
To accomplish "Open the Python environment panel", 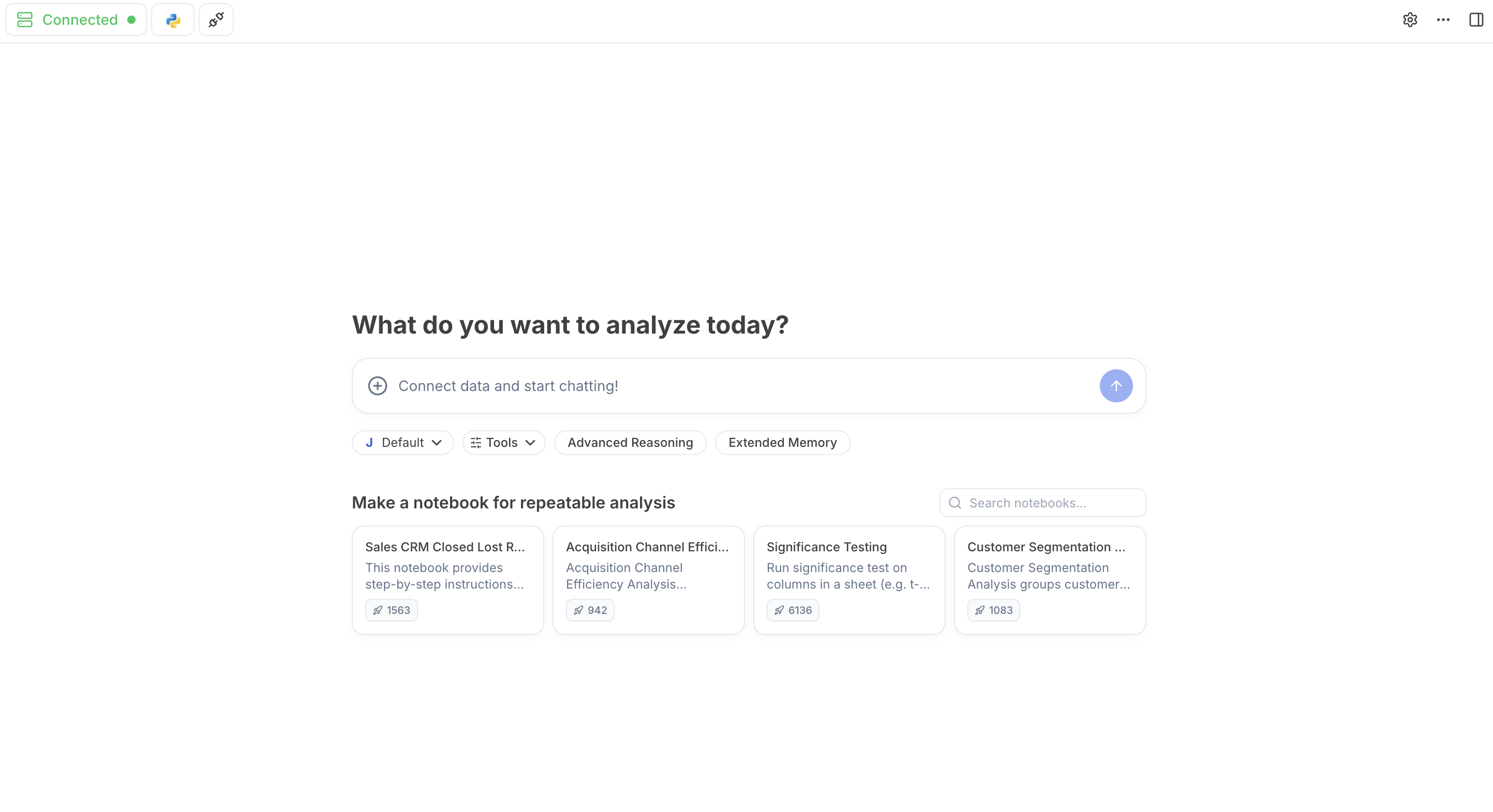I will pos(172,19).
